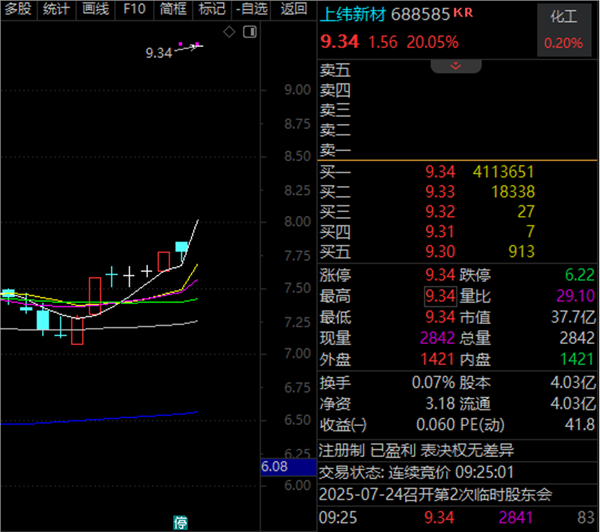Click the stock name 上纬新材

pos(352,15)
